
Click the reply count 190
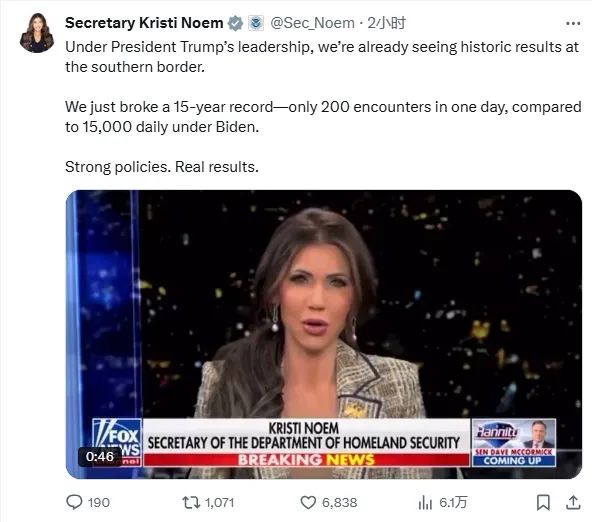click(99, 503)
